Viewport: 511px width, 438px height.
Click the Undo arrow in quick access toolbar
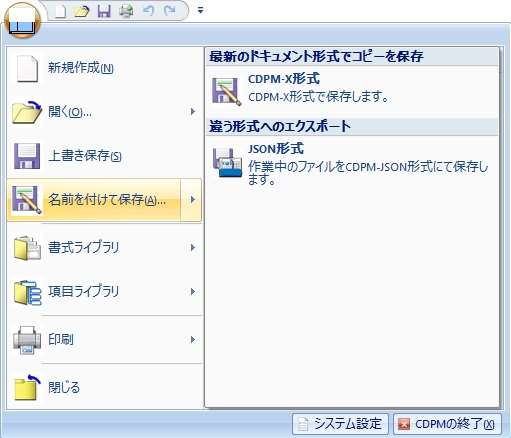pos(148,11)
